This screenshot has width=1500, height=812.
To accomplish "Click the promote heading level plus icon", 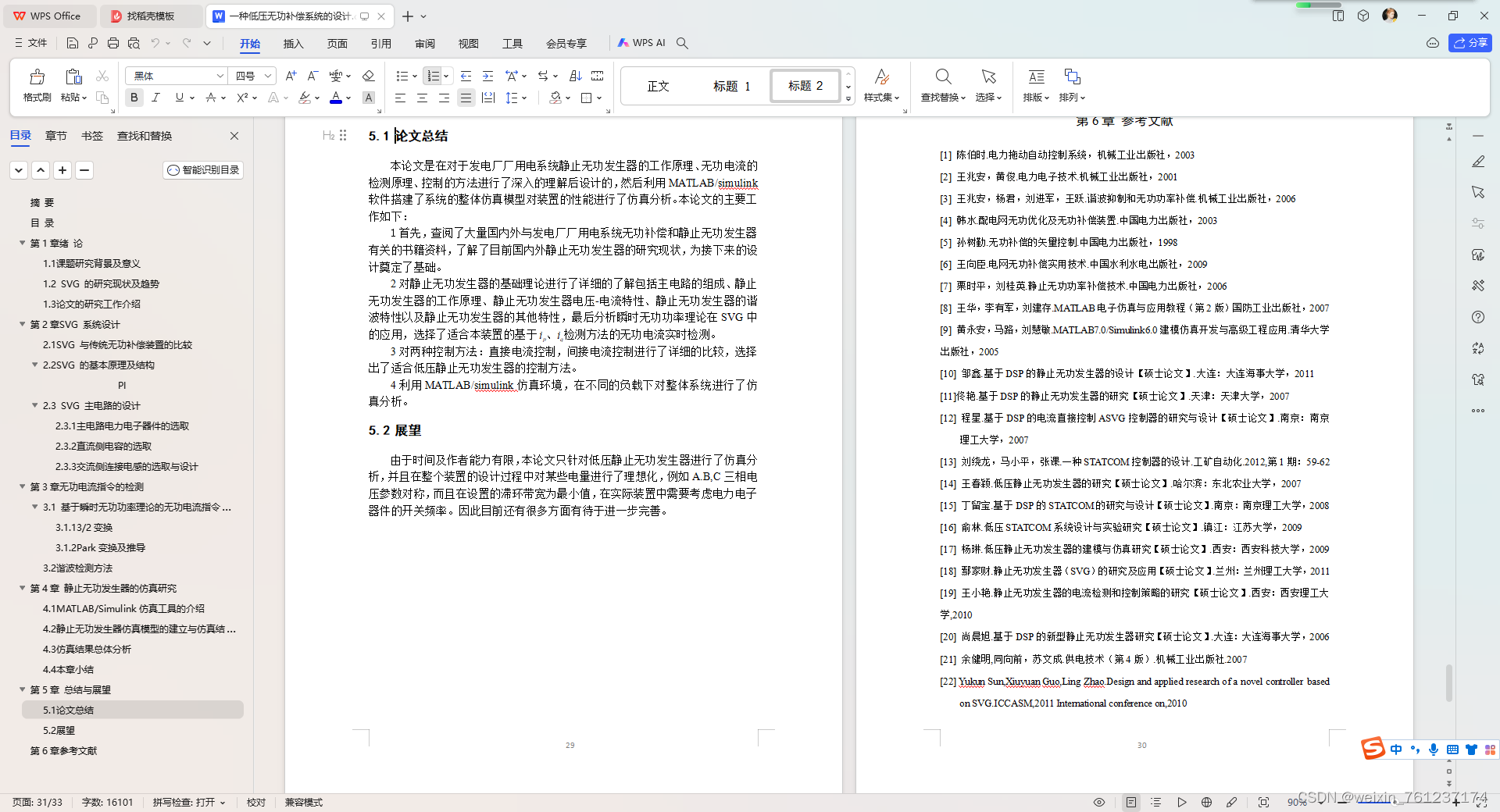I will click(x=62, y=169).
